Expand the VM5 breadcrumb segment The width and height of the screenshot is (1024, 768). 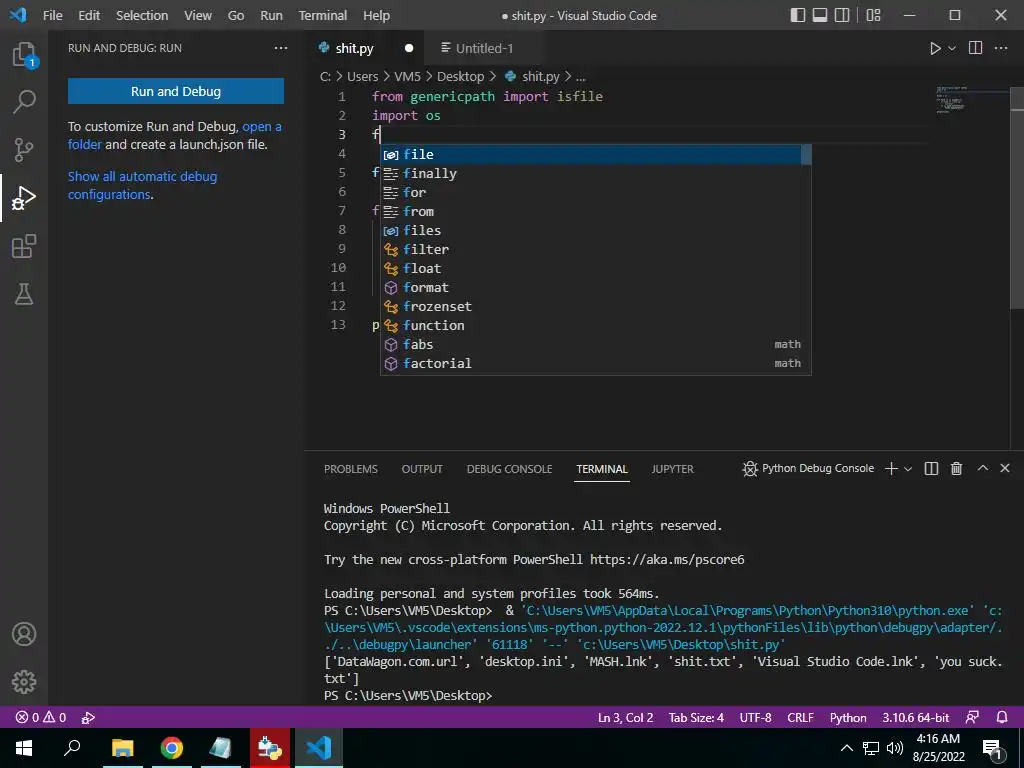point(408,76)
